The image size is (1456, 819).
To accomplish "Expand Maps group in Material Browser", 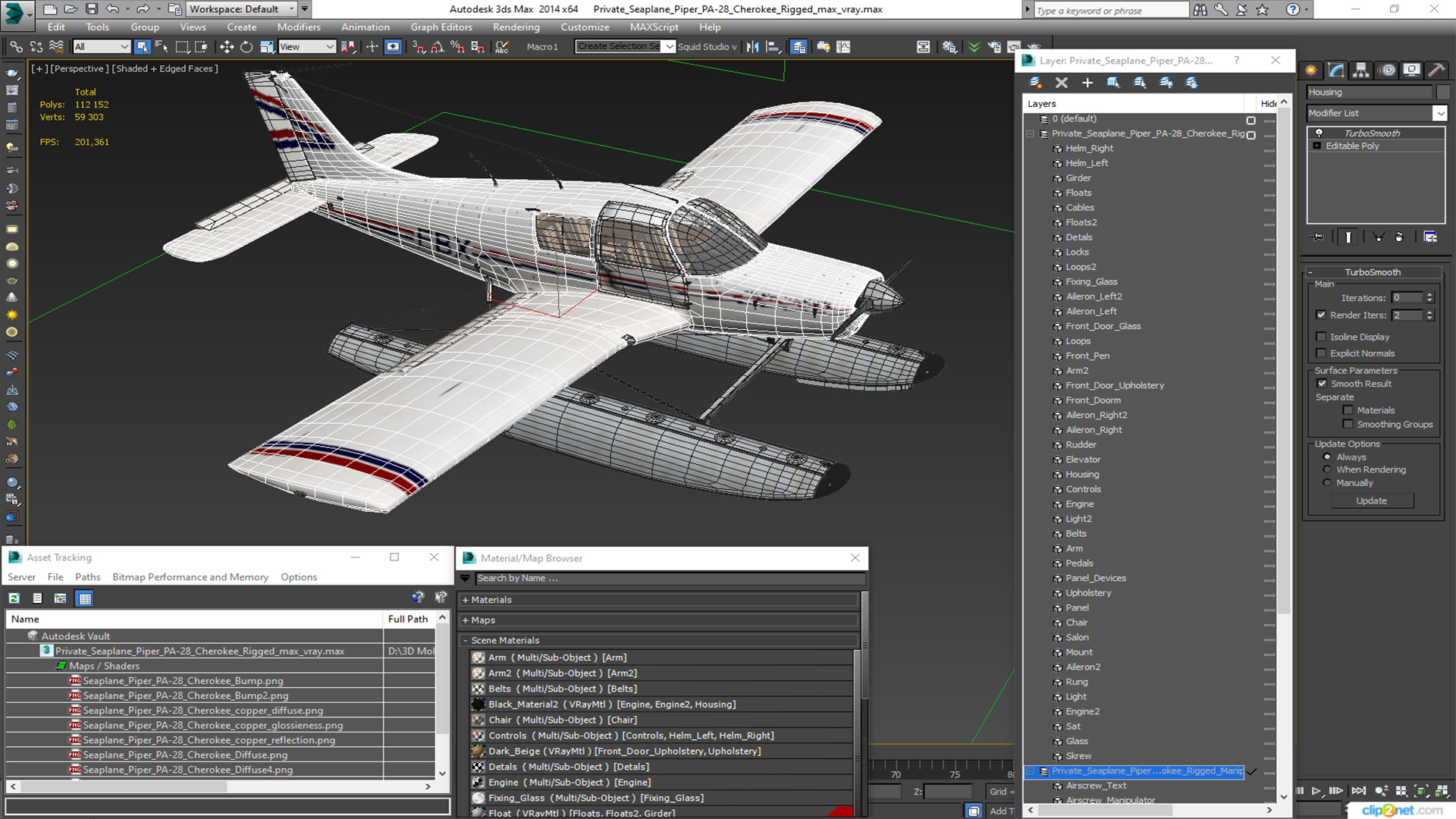I will [x=465, y=620].
